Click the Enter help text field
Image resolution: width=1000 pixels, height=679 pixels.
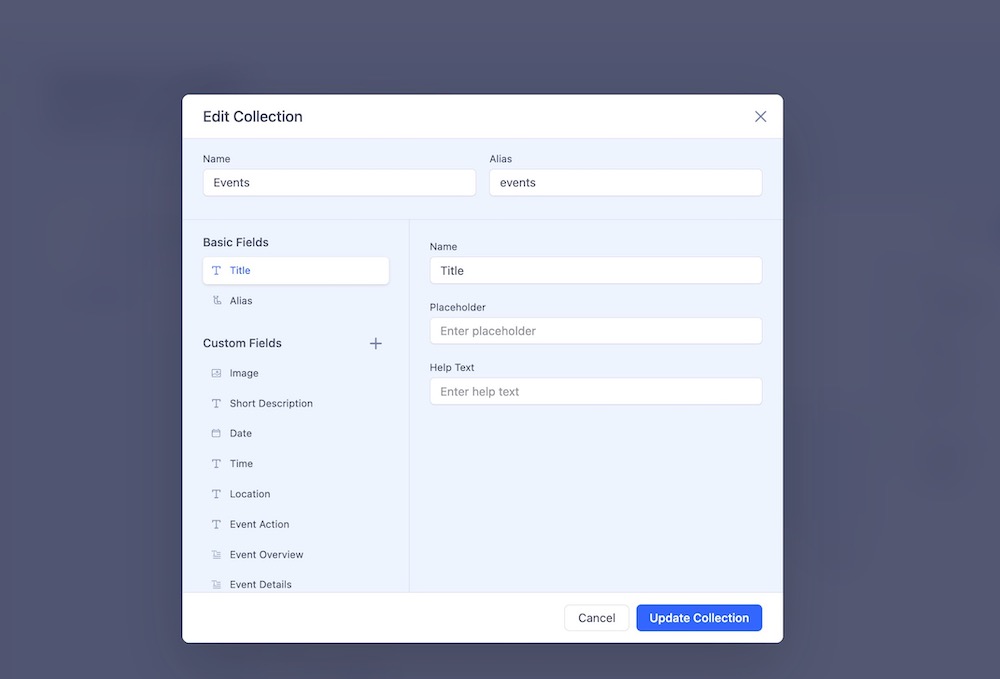(x=595, y=392)
